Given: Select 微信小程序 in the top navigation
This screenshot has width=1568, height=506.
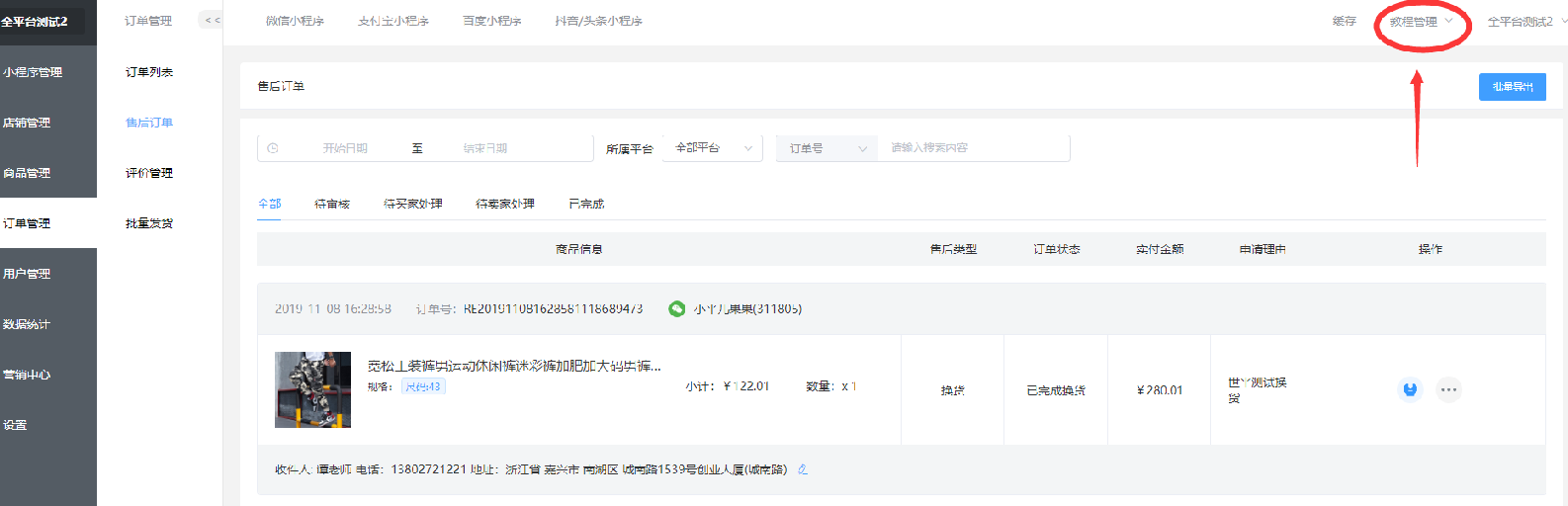Looking at the screenshot, I should point(295,21).
